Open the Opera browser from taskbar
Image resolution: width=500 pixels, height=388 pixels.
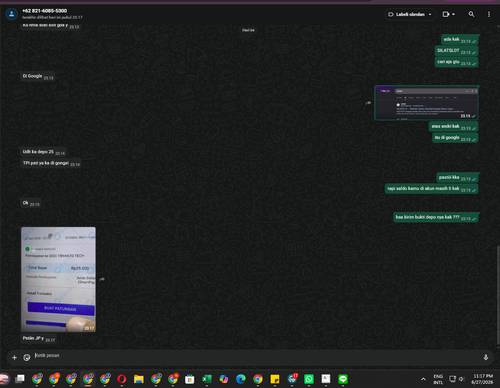point(122,379)
